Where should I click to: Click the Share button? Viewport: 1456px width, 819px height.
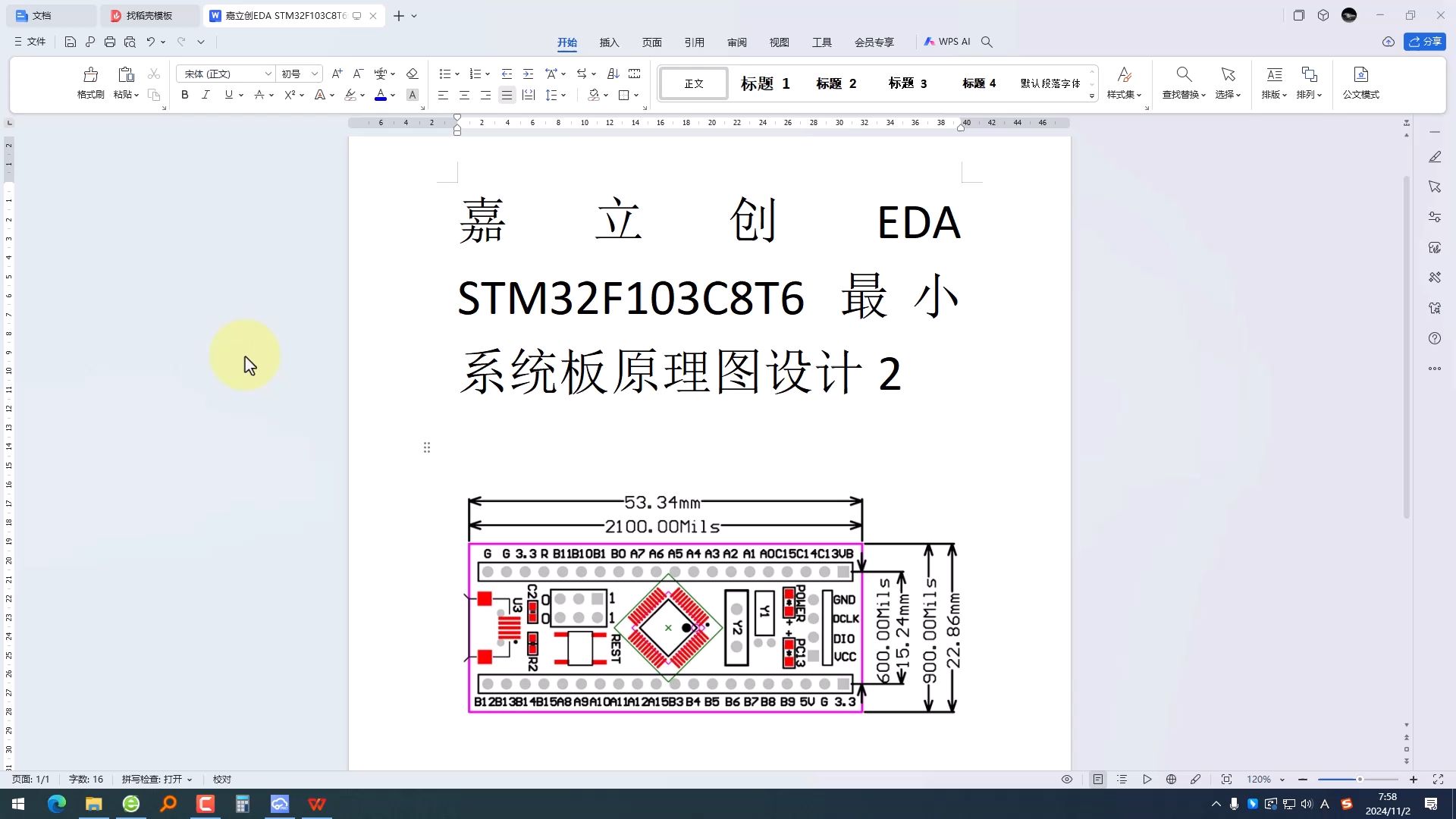pyautogui.click(x=1424, y=42)
